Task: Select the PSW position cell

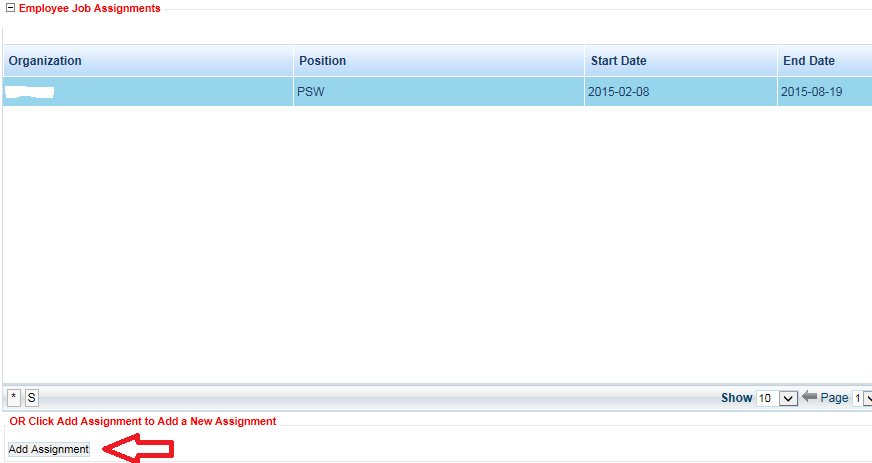Action: [x=310, y=92]
